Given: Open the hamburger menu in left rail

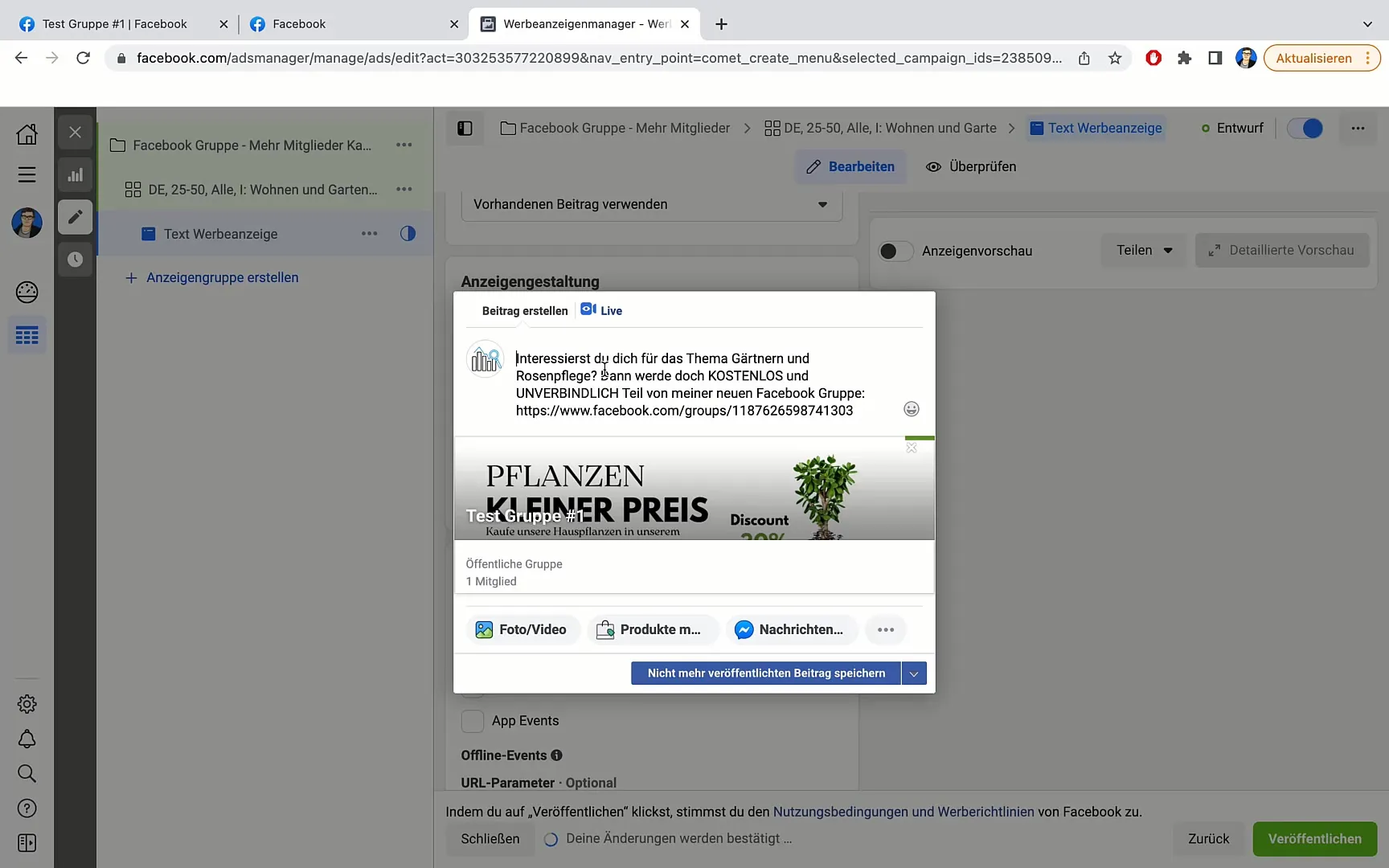Looking at the screenshot, I should (27, 174).
